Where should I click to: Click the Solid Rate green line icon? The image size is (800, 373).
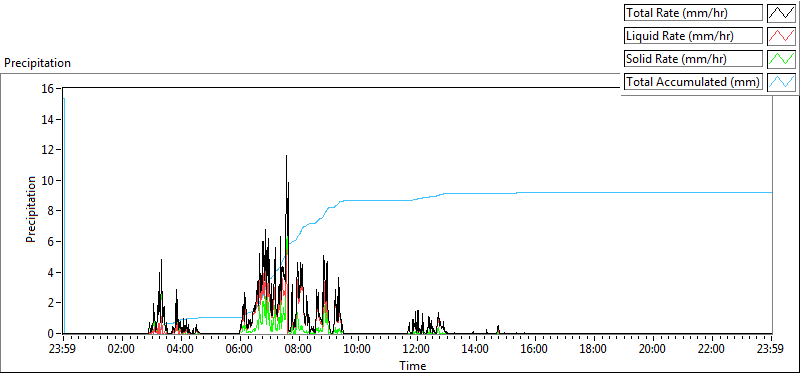(x=782, y=59)
